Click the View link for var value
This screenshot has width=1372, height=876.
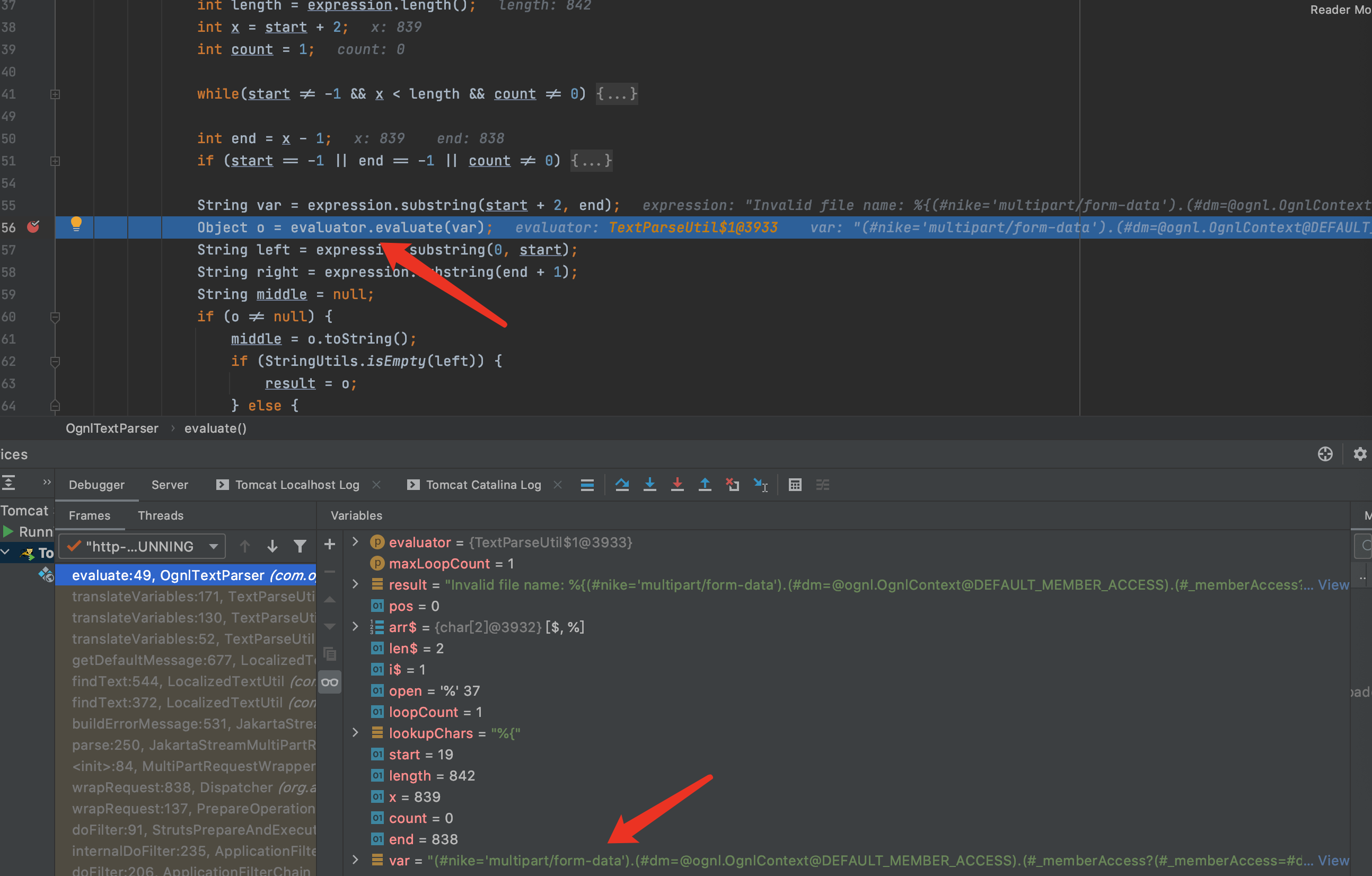tap(1333, 860)
